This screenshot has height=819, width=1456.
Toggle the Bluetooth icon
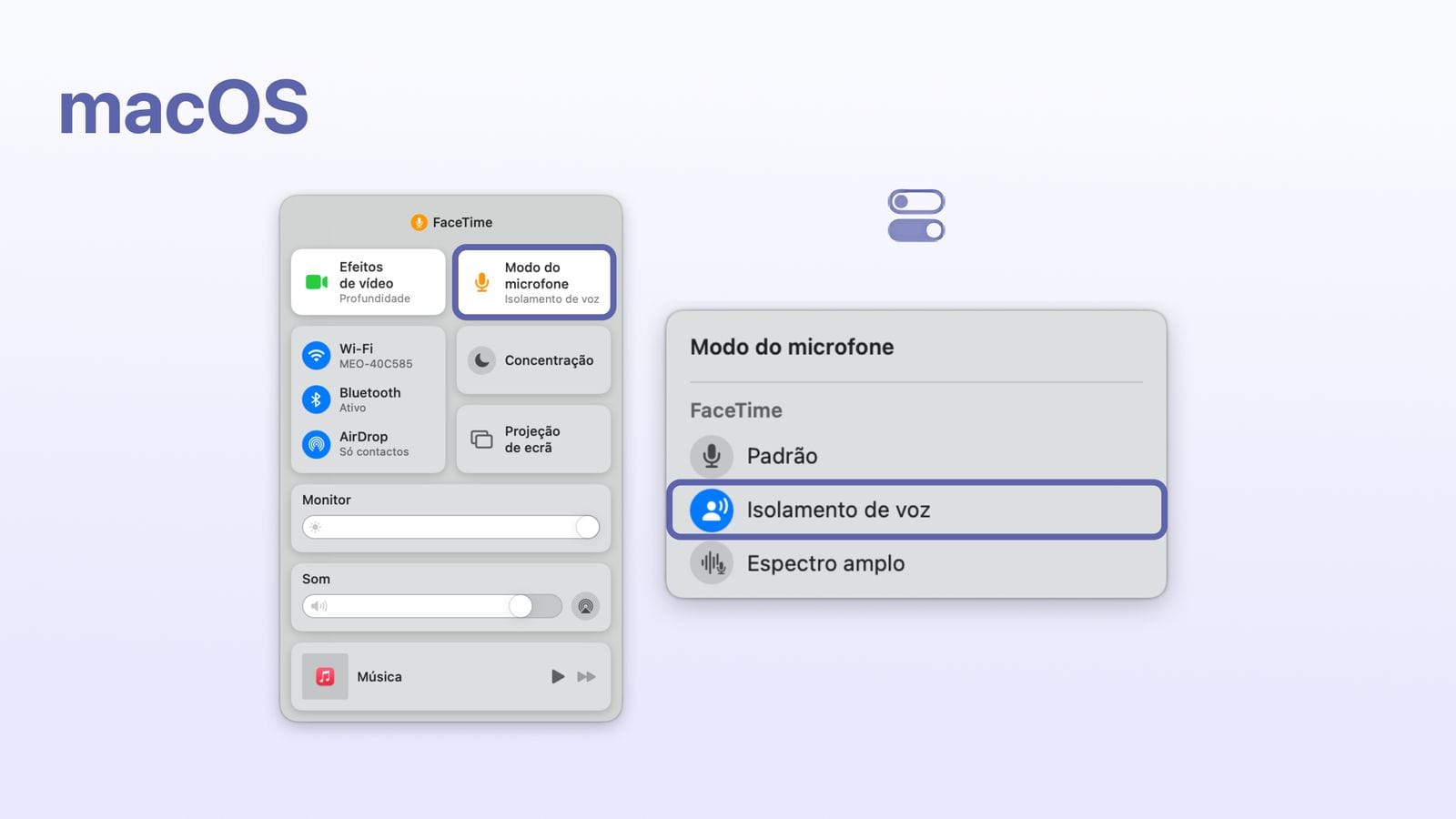point(316,399)
